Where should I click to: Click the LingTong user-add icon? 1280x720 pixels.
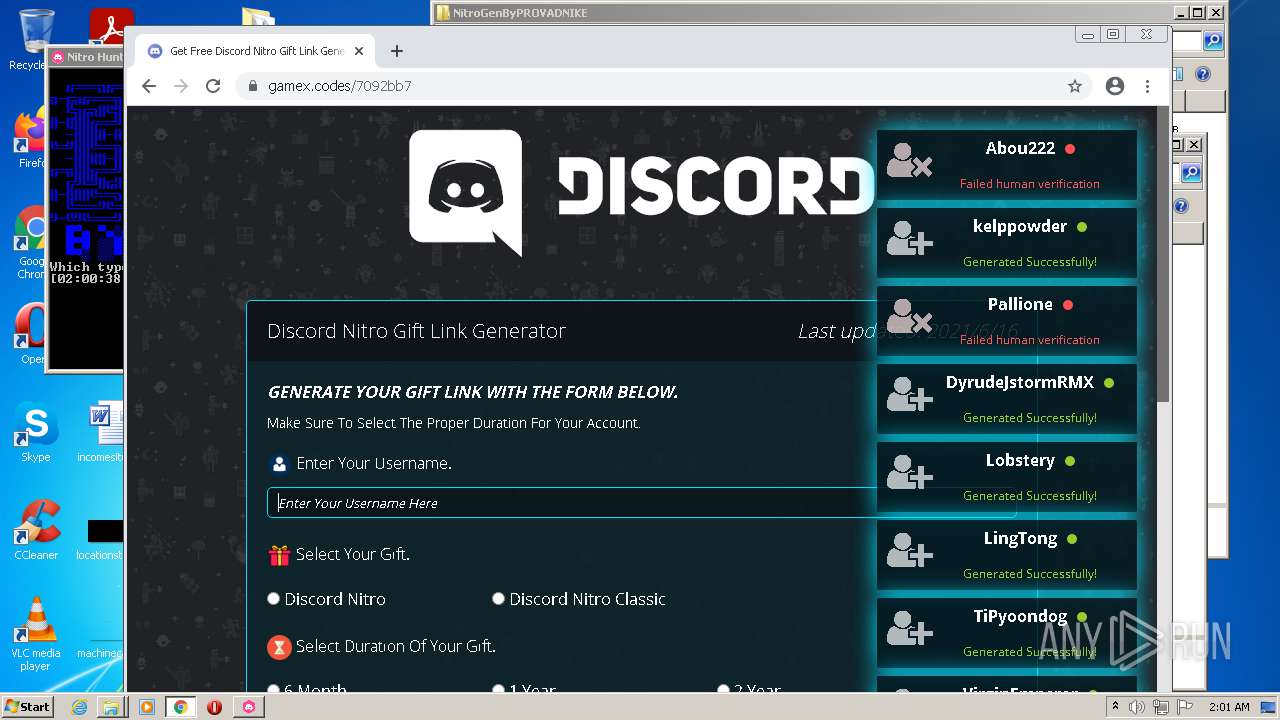(x=909, y=551)
